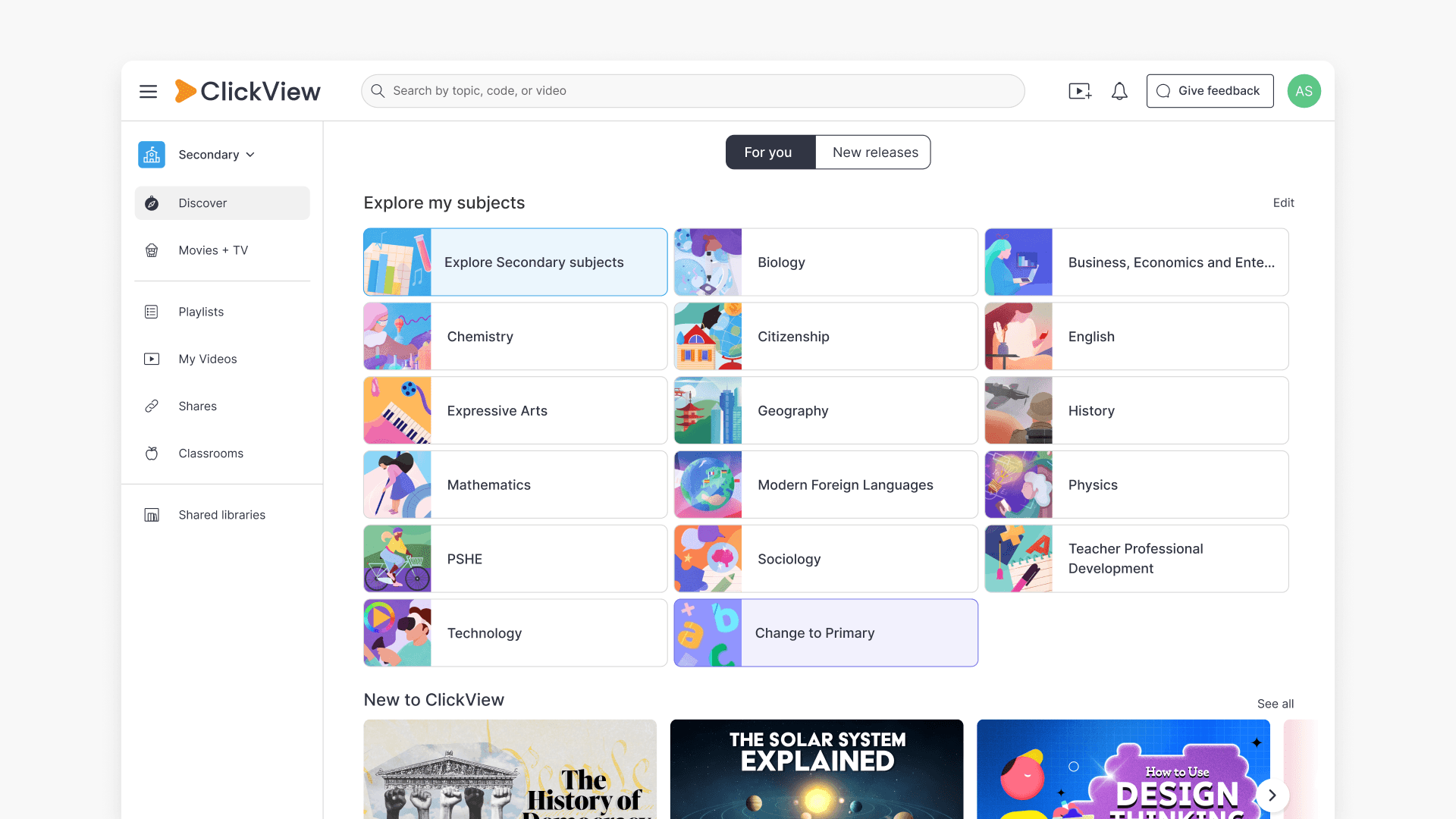The width and height of the screenshot is (1456, 819).
Task: Open Classrooms from the sidebar
Action: [222, 453]
